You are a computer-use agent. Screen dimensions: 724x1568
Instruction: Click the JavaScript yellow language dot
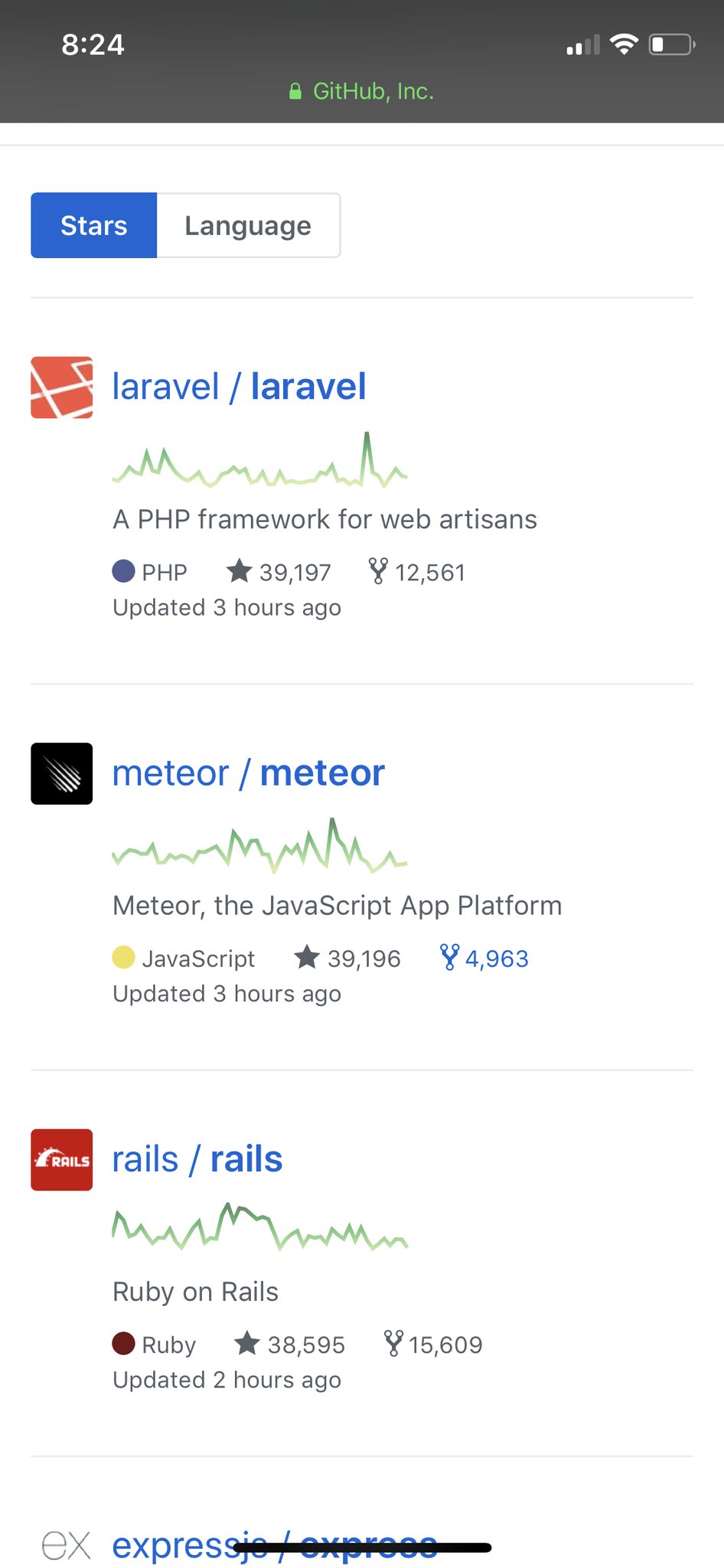(123, 957)
